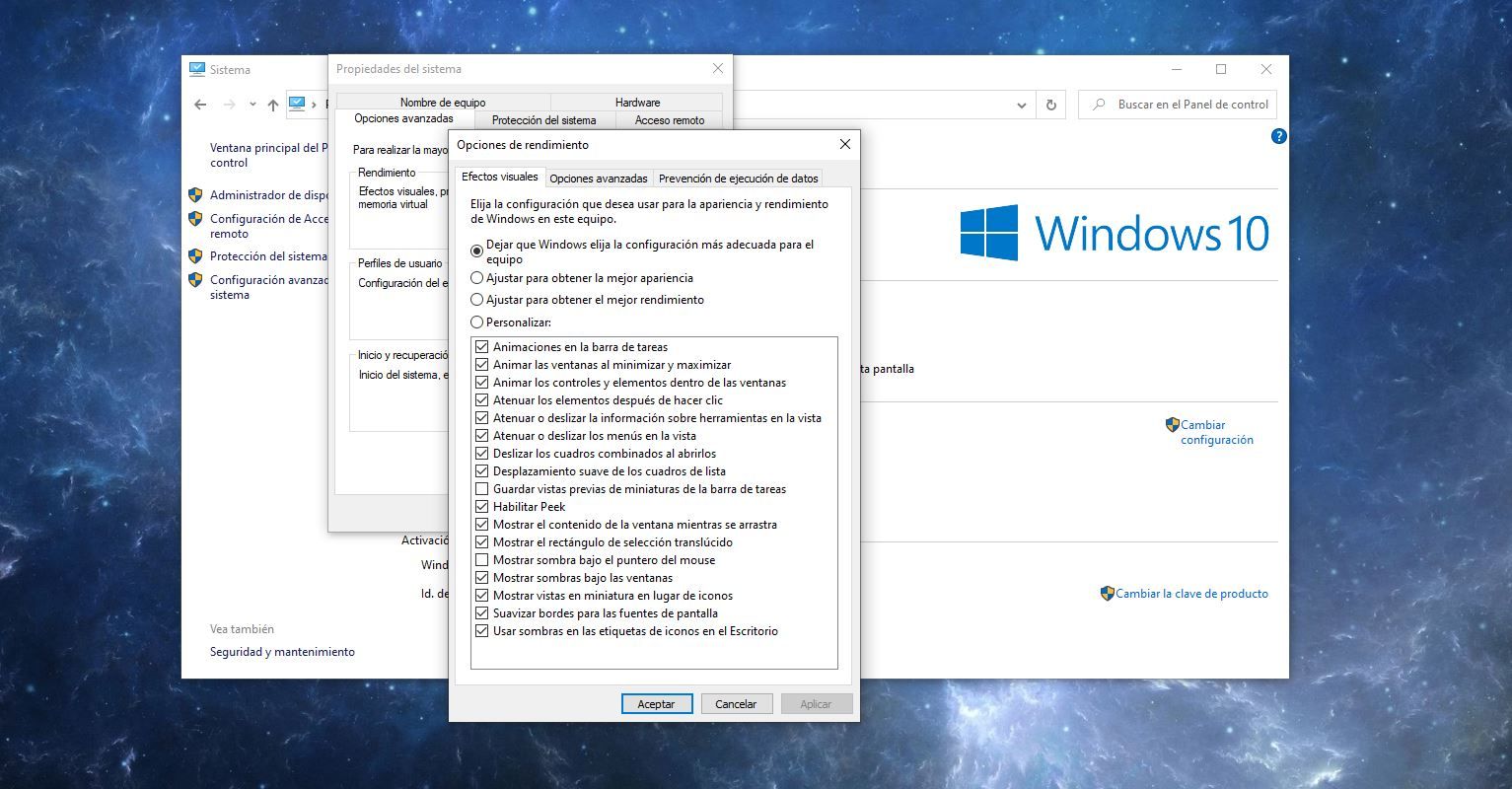Click shield icon beside Configuración avanzada del sistema
The height and width of the screenshot is (789, 1512).
(x=195, y=280)
